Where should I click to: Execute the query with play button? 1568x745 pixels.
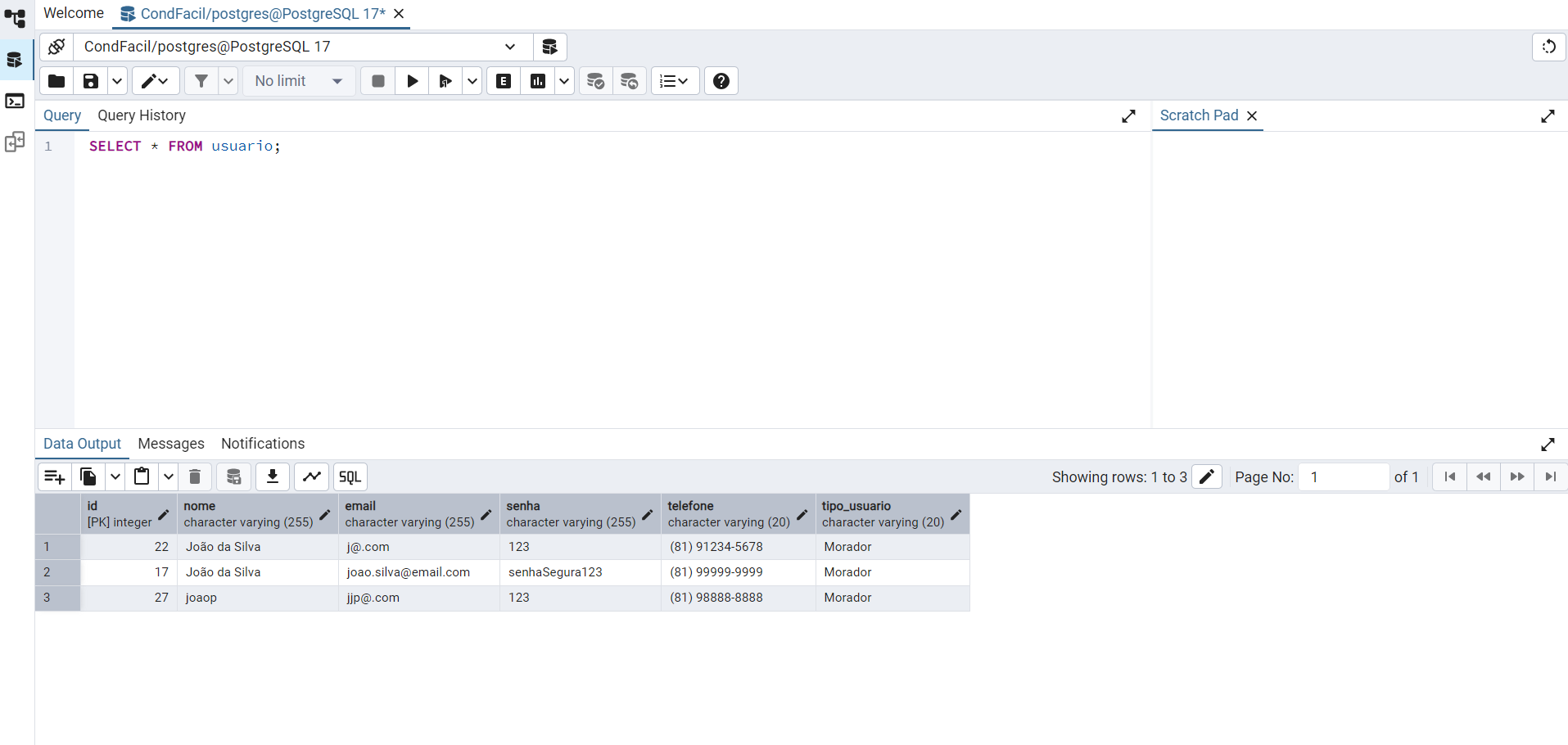pos(413,81)
